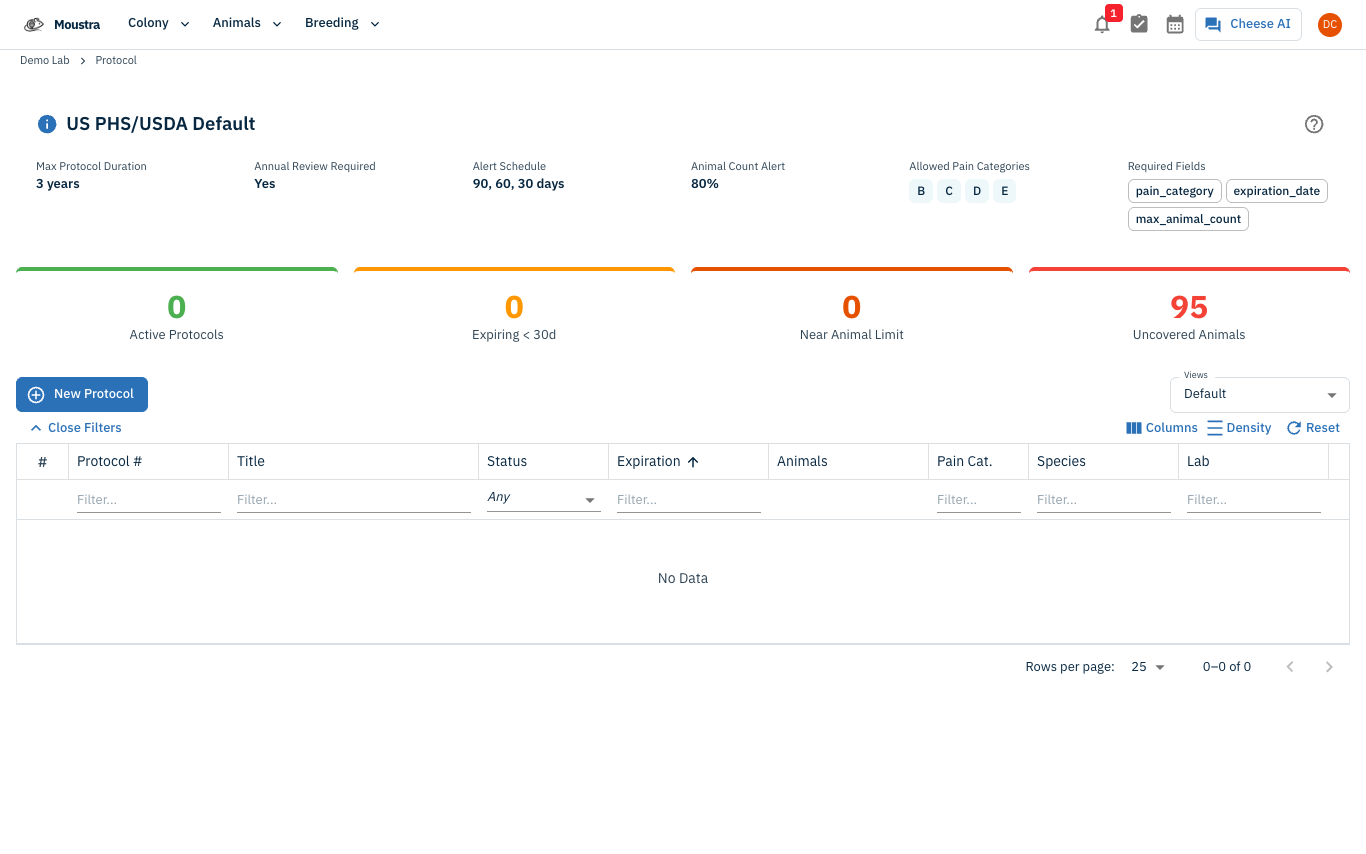1366x854 pixels.
Task: Open Cheese AI chat
Action: 1248,24
